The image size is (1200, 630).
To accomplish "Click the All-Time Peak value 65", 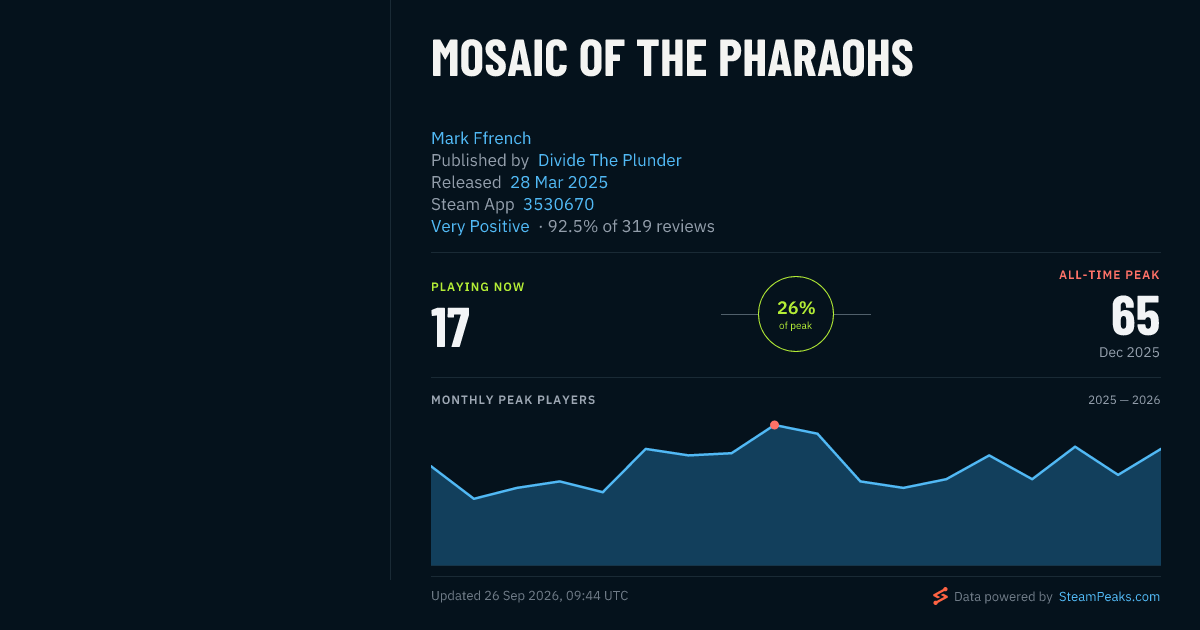I will click(x=1136, y=316).
